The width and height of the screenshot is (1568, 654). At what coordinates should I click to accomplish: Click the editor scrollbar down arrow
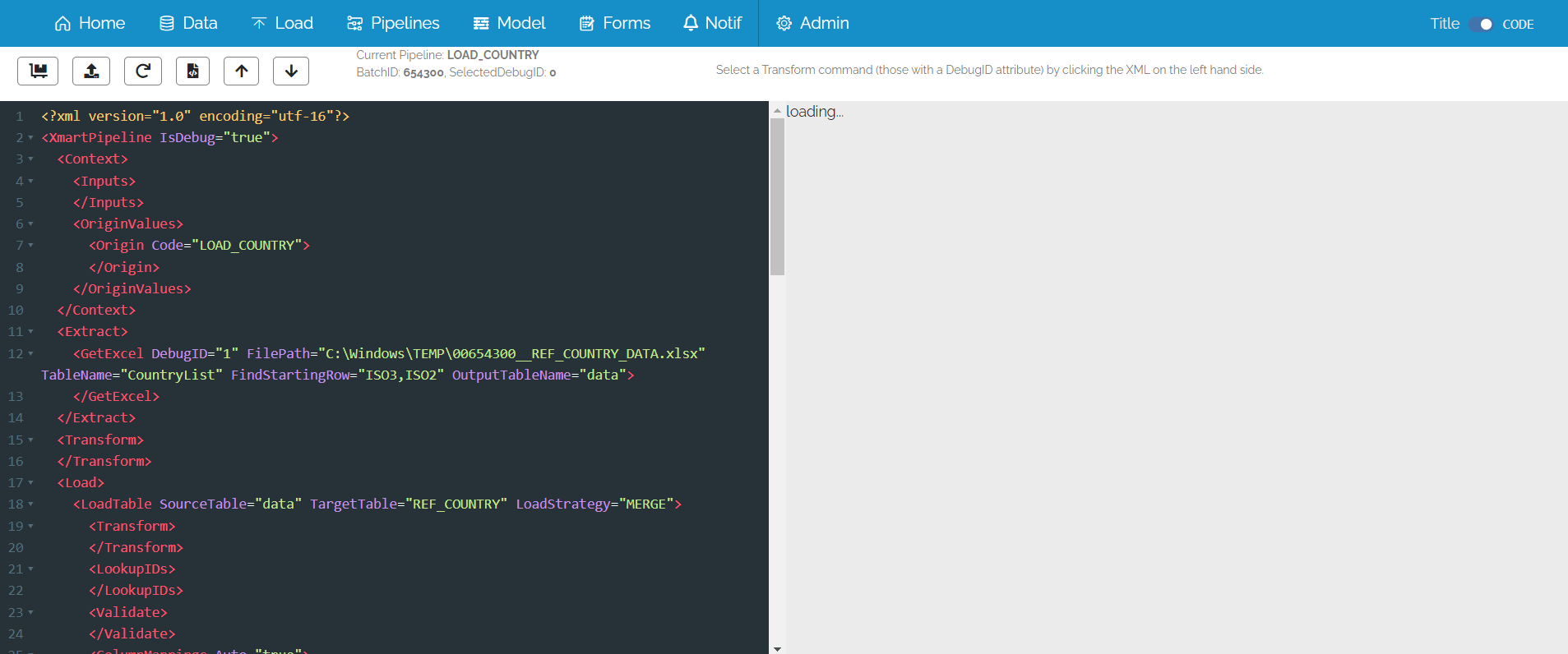point(777,648)
